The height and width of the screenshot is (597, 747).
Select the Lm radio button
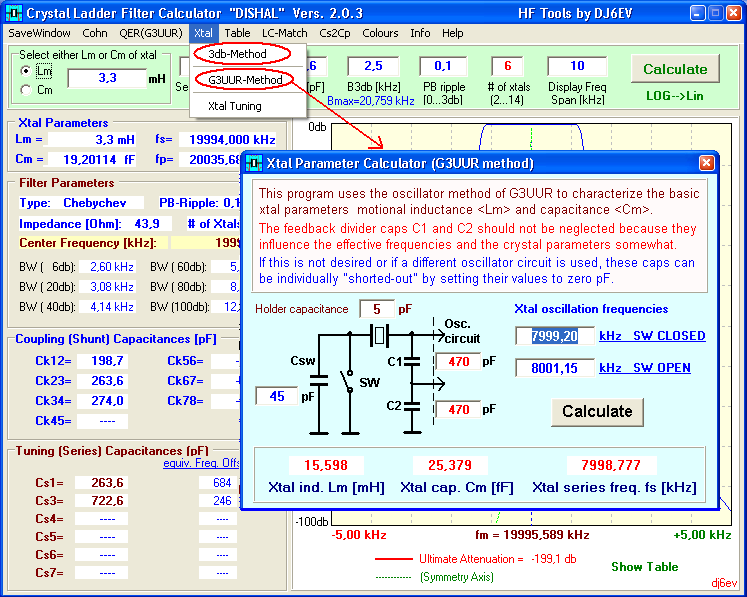[x=26, y=71]
